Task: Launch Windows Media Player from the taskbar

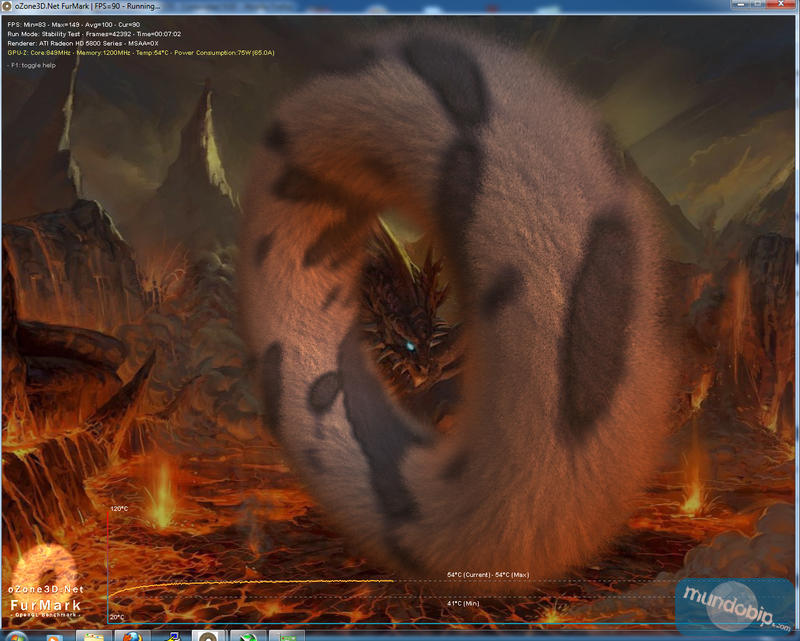Action: pos(54,636)
